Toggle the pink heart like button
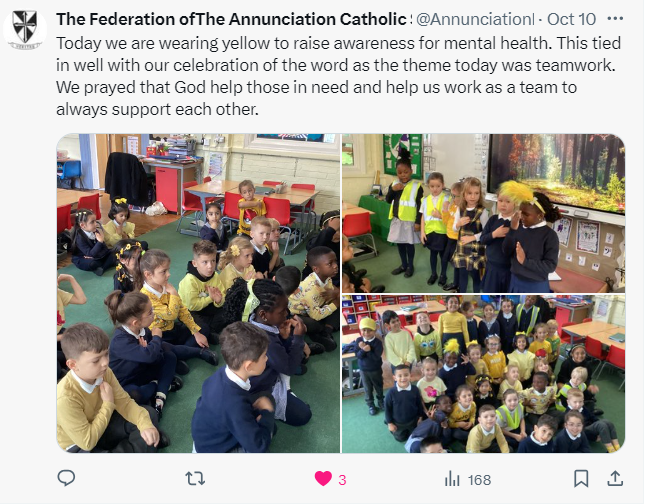The image size is (654, 504). (x=323, y=479)
